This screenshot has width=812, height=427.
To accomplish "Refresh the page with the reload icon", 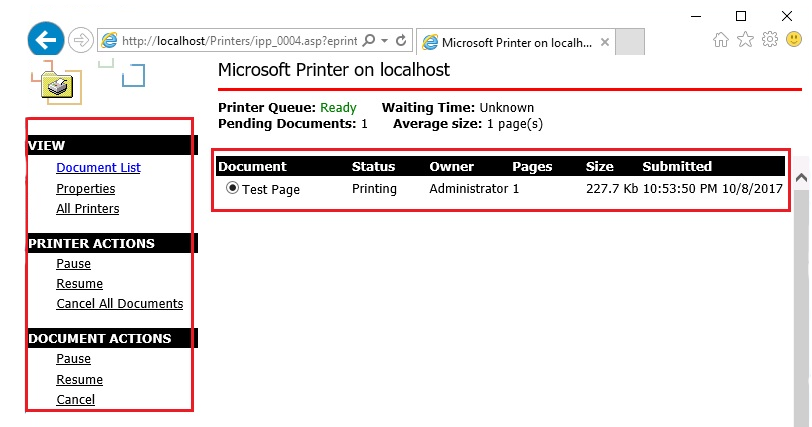I will tap(401, 41).
